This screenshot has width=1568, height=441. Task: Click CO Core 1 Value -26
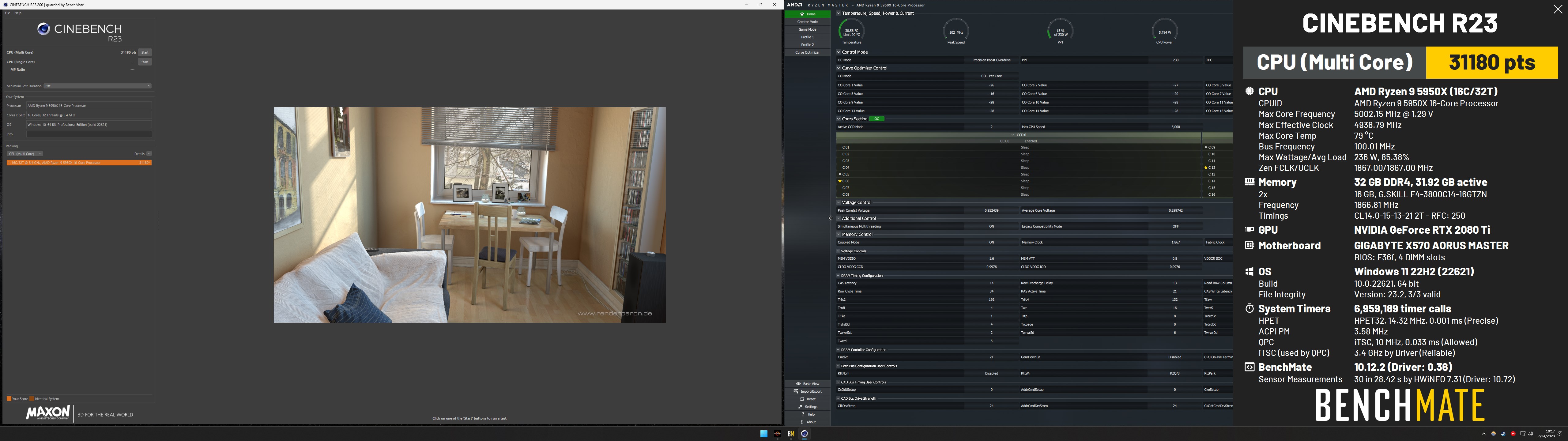pos(991,85)
